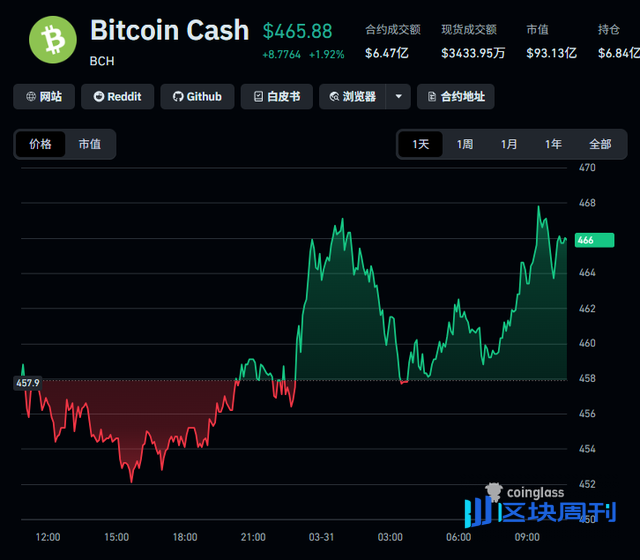
Task: Open the 浏览器 explorer button
Action: (352, 97)
